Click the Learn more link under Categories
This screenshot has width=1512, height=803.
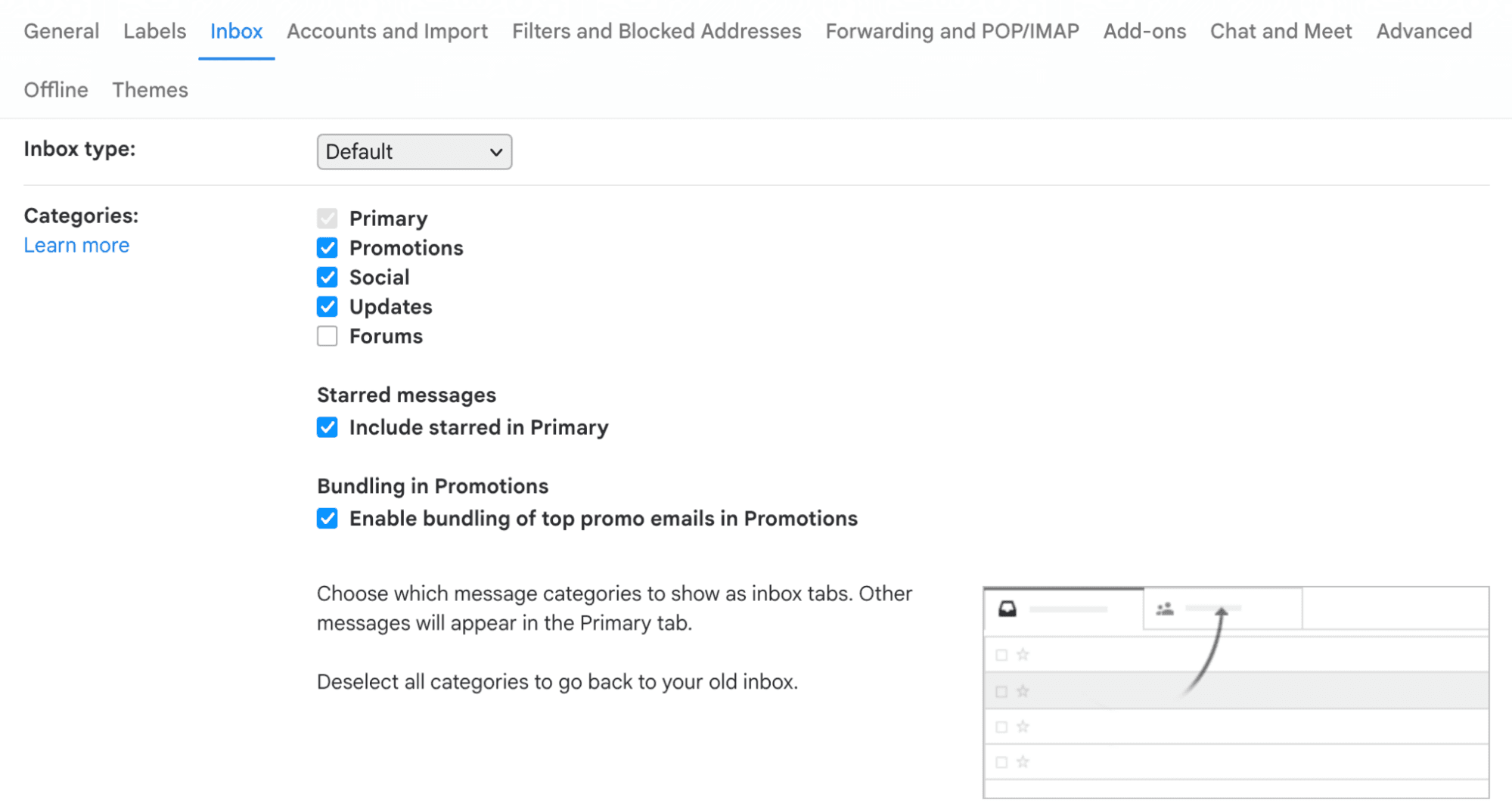tap(76, 244)
